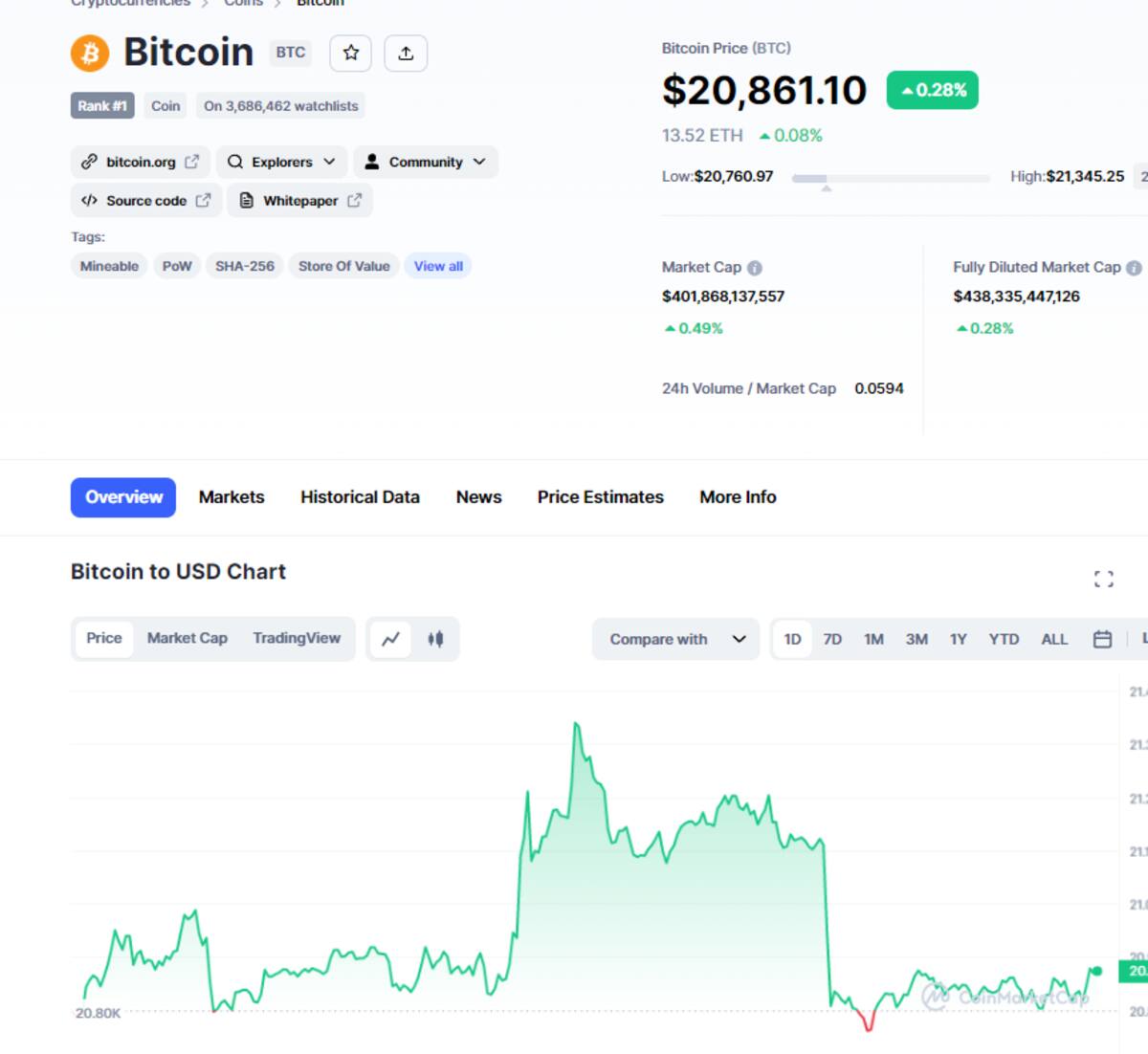
Task: Click the Market Cap info icon
Action: coord(755,268)
